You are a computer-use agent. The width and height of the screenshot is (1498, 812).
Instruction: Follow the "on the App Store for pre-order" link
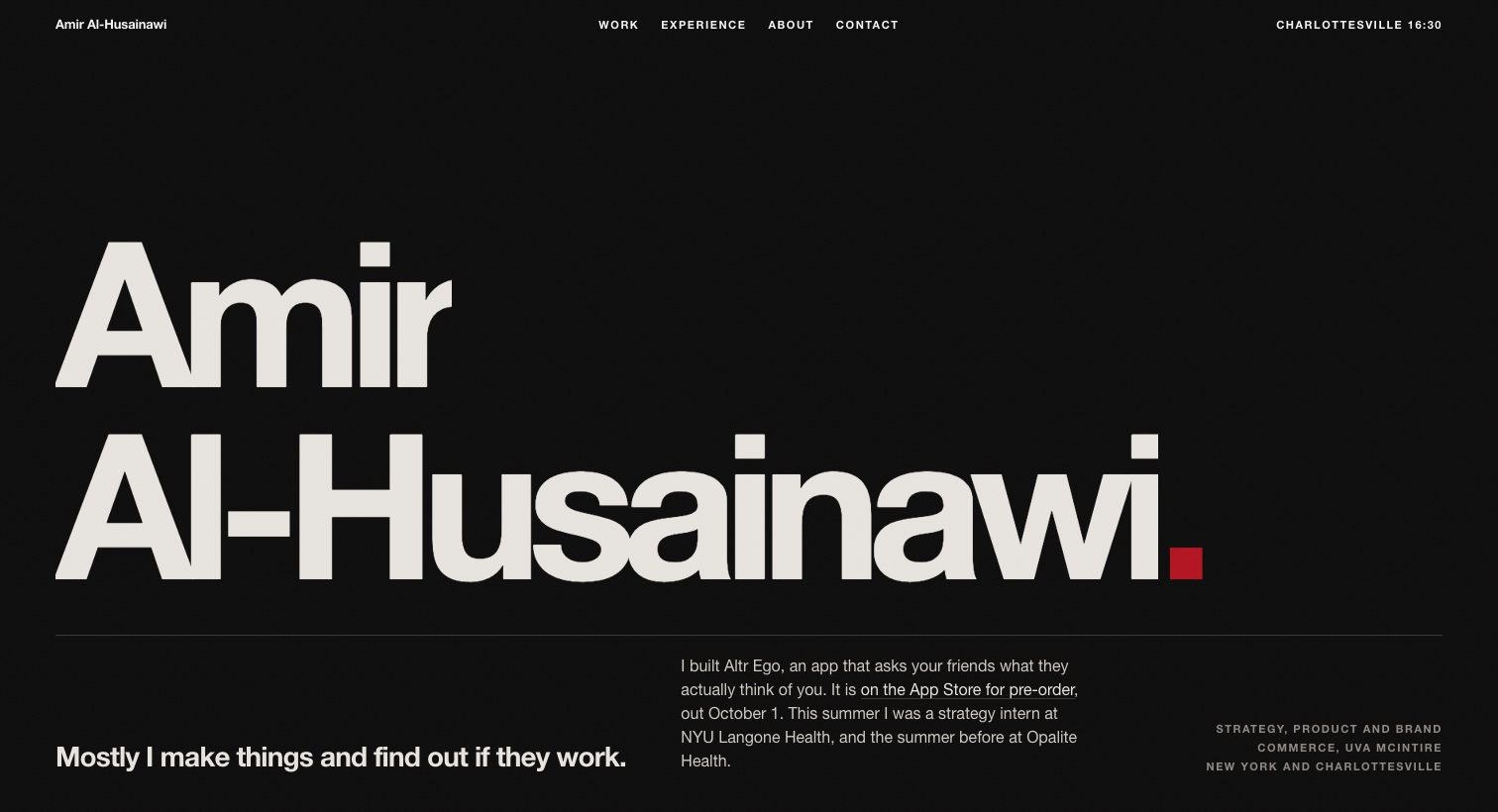[967, 690]
